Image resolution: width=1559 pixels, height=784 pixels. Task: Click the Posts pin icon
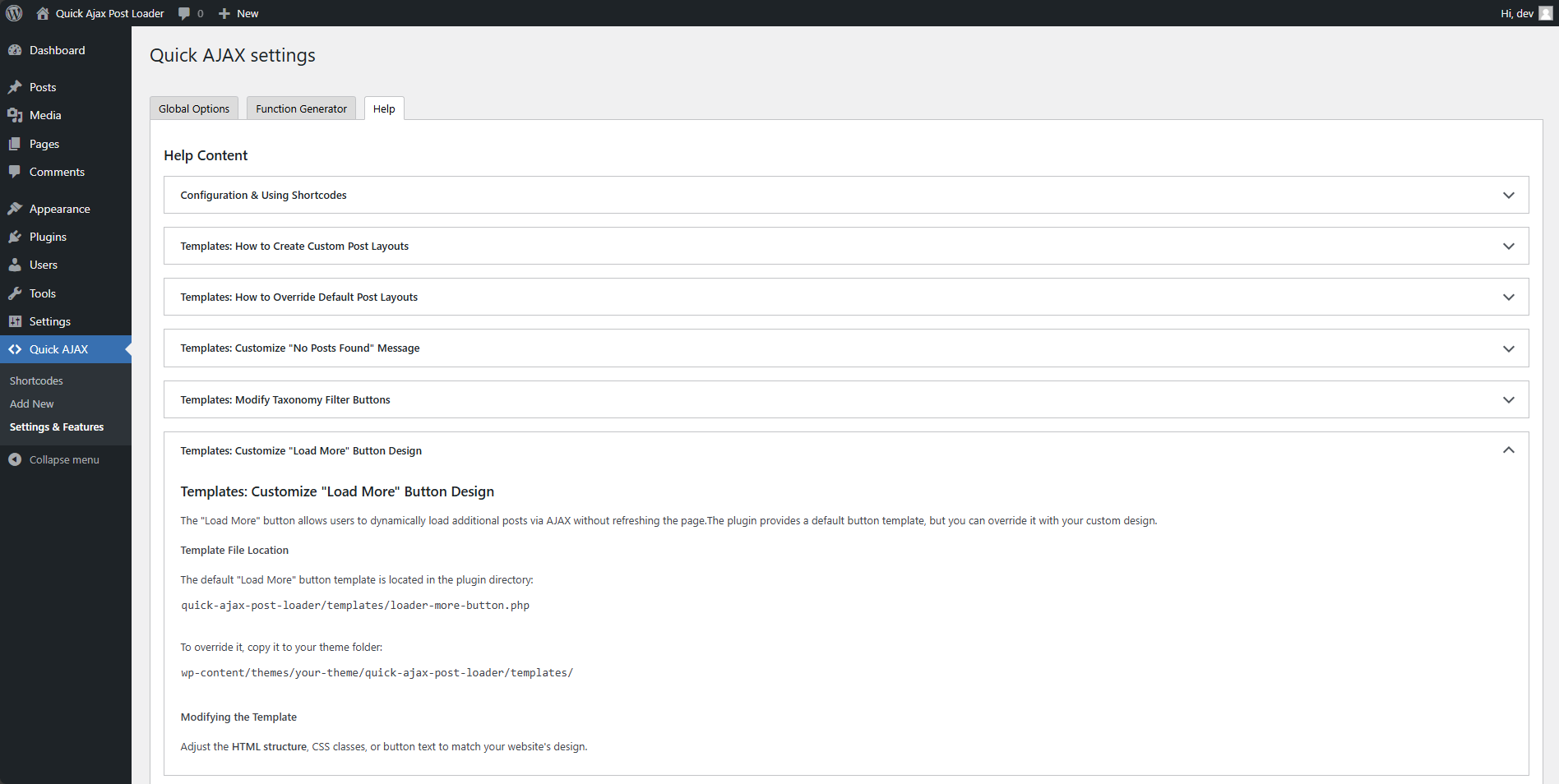[15, 87]
